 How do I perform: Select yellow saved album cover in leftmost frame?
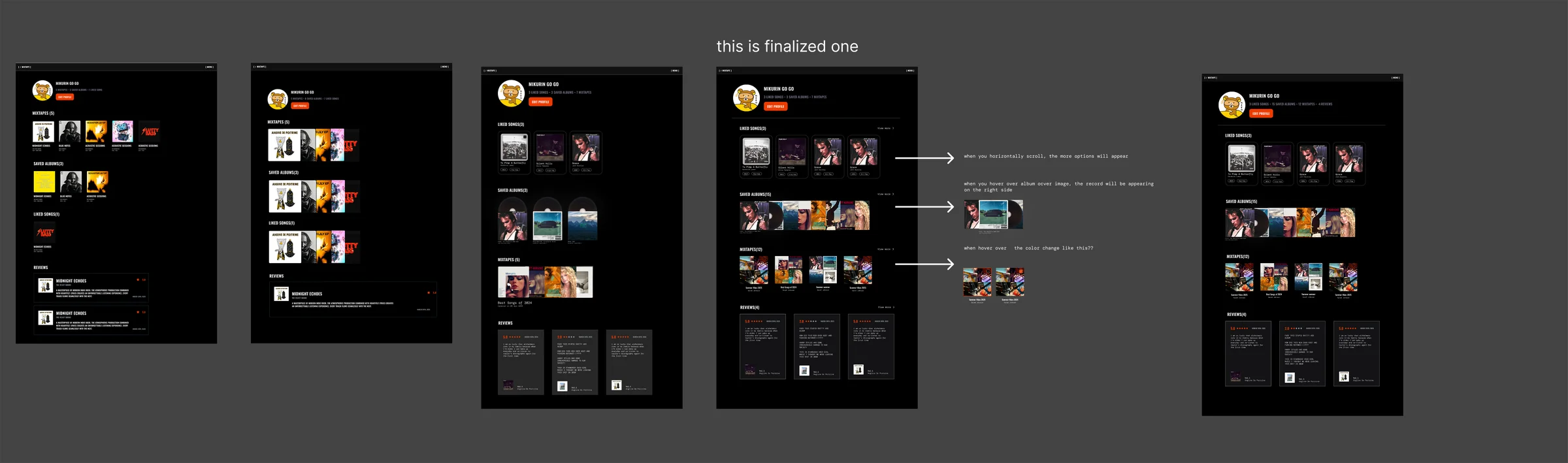pyautogui.click(x=44, y=182)
